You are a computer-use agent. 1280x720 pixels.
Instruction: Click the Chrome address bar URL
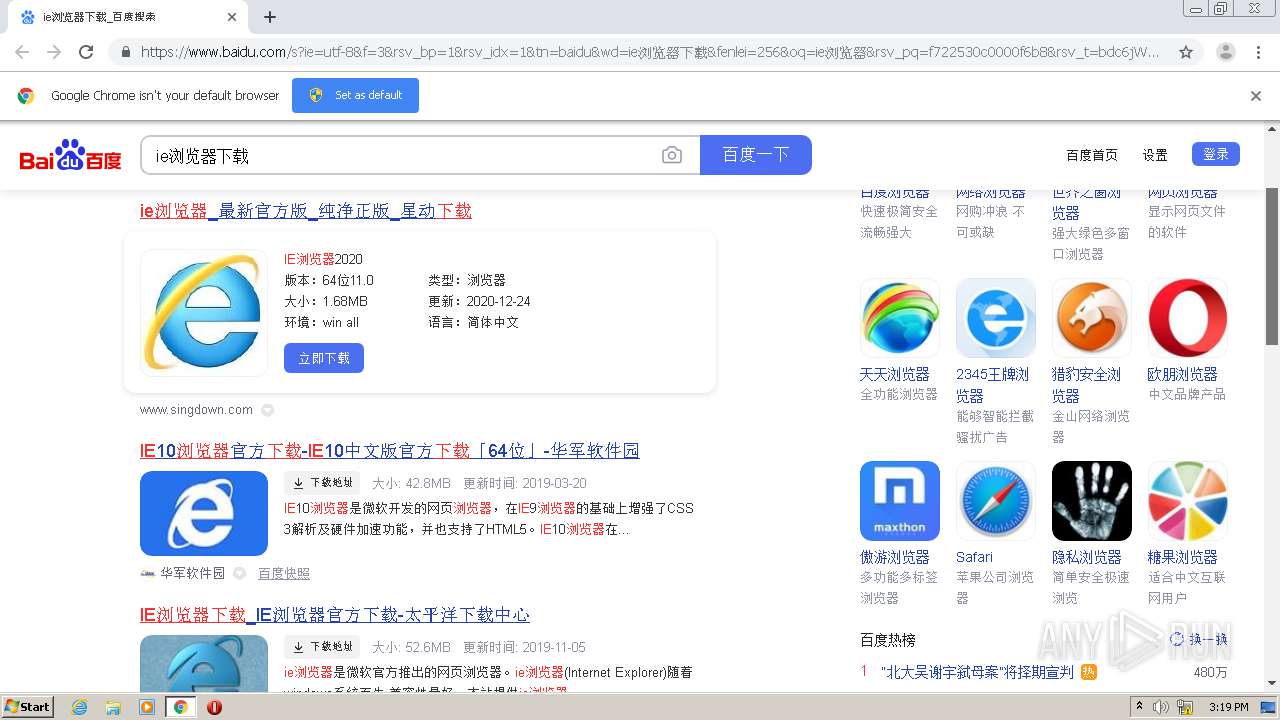pos(650,52)
